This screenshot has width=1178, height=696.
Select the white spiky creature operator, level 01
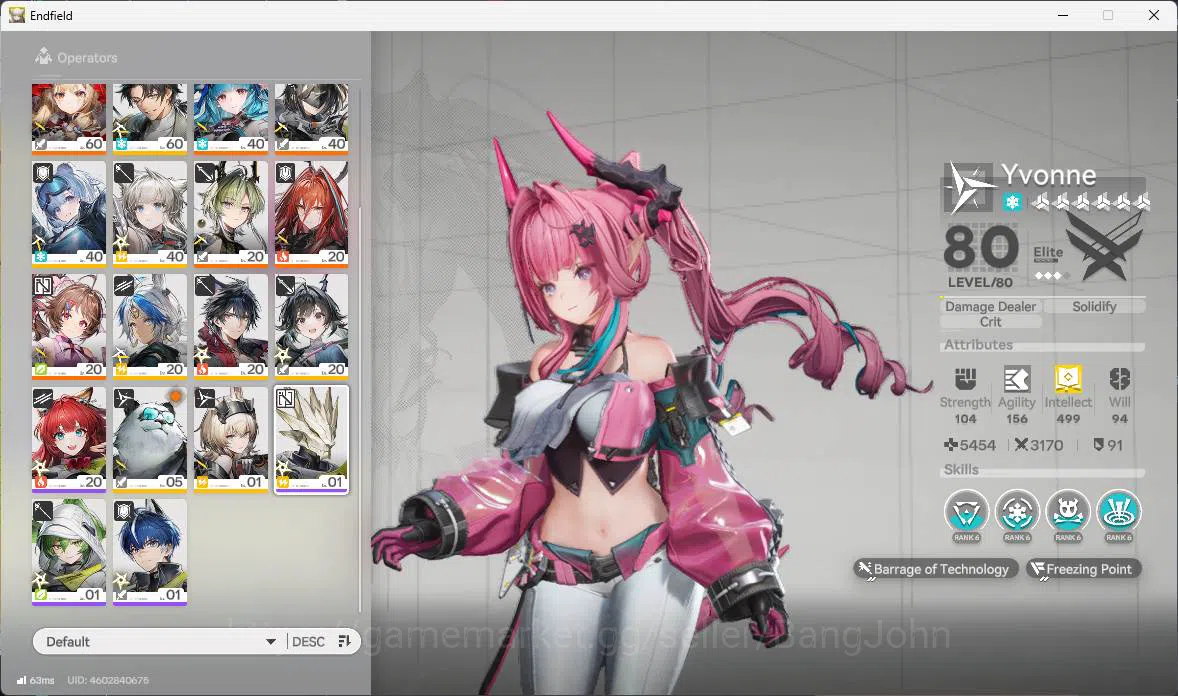coord(311,439)
